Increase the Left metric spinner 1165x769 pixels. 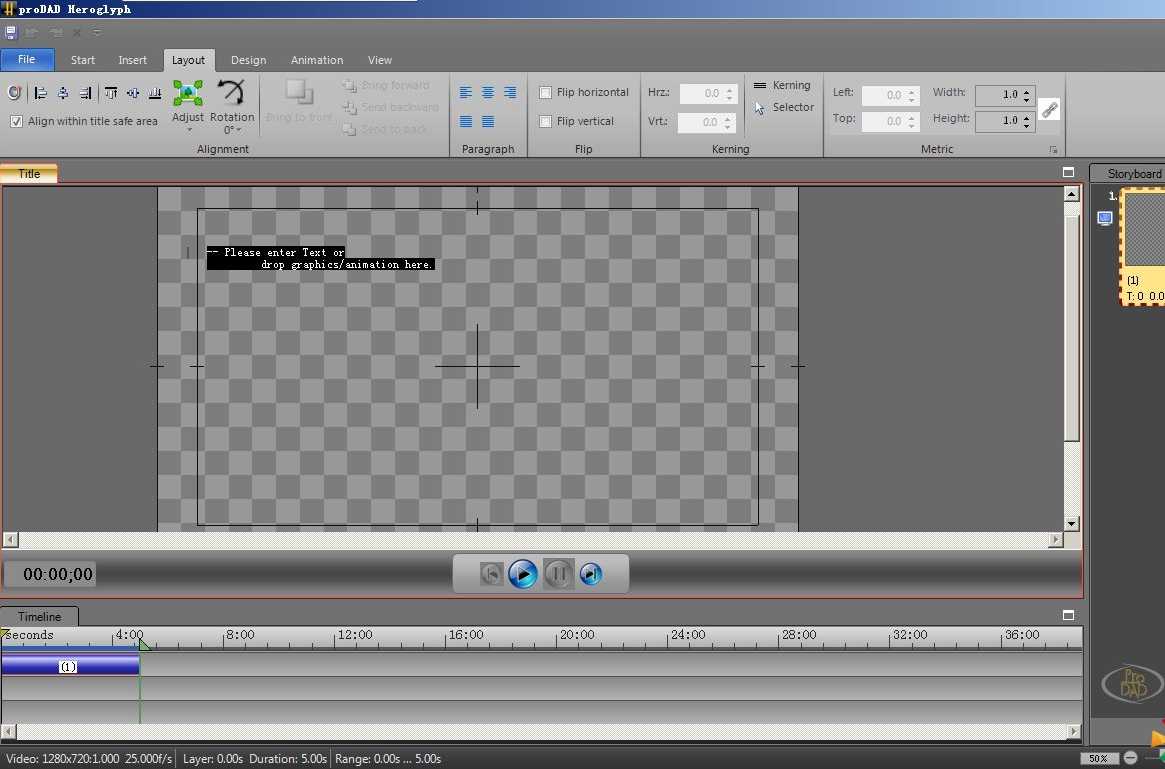tap(912, 91)
